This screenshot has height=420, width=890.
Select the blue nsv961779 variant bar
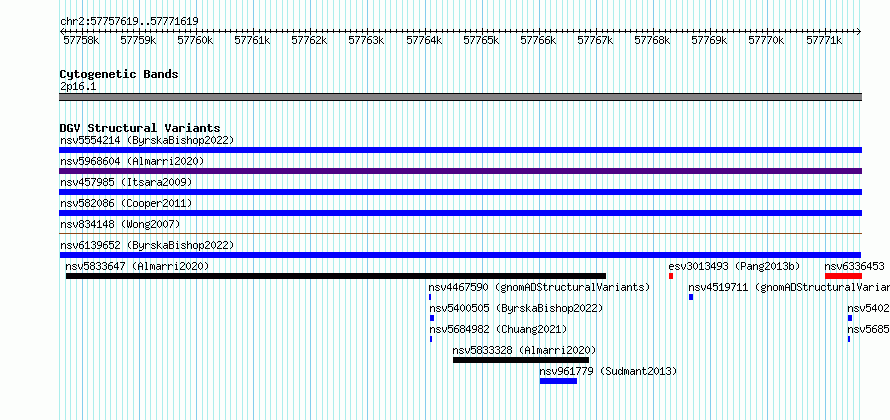[x=559, y=381]
